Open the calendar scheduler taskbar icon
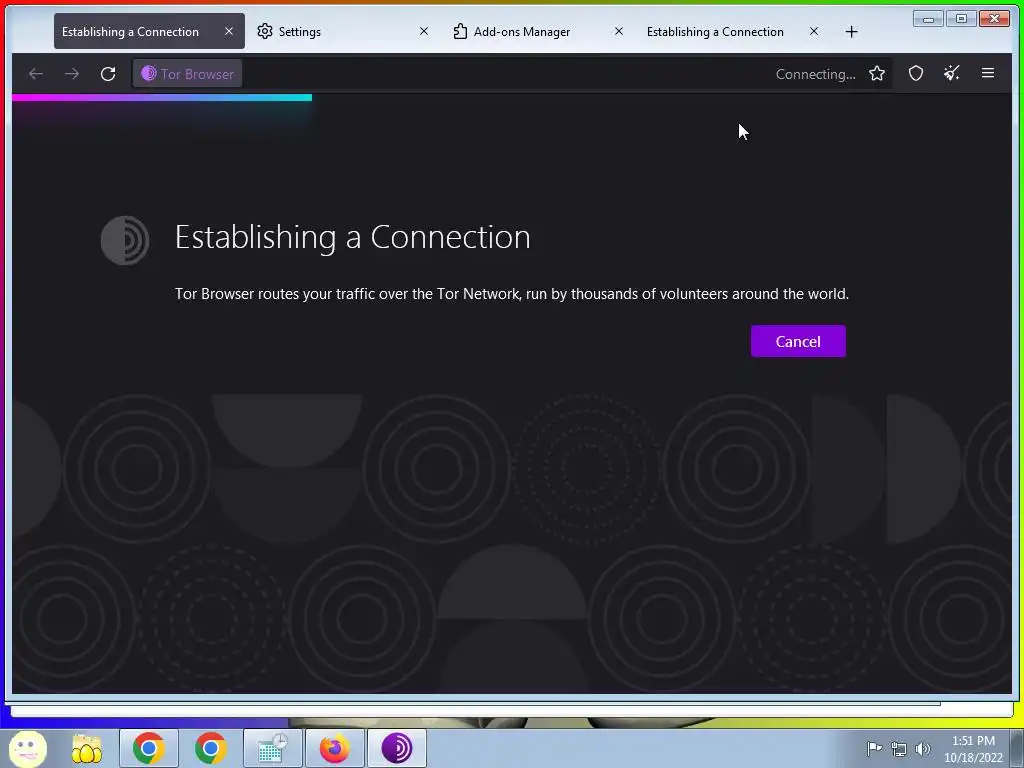The height and width of the screenshot is (768, 1024). (272, 748)
